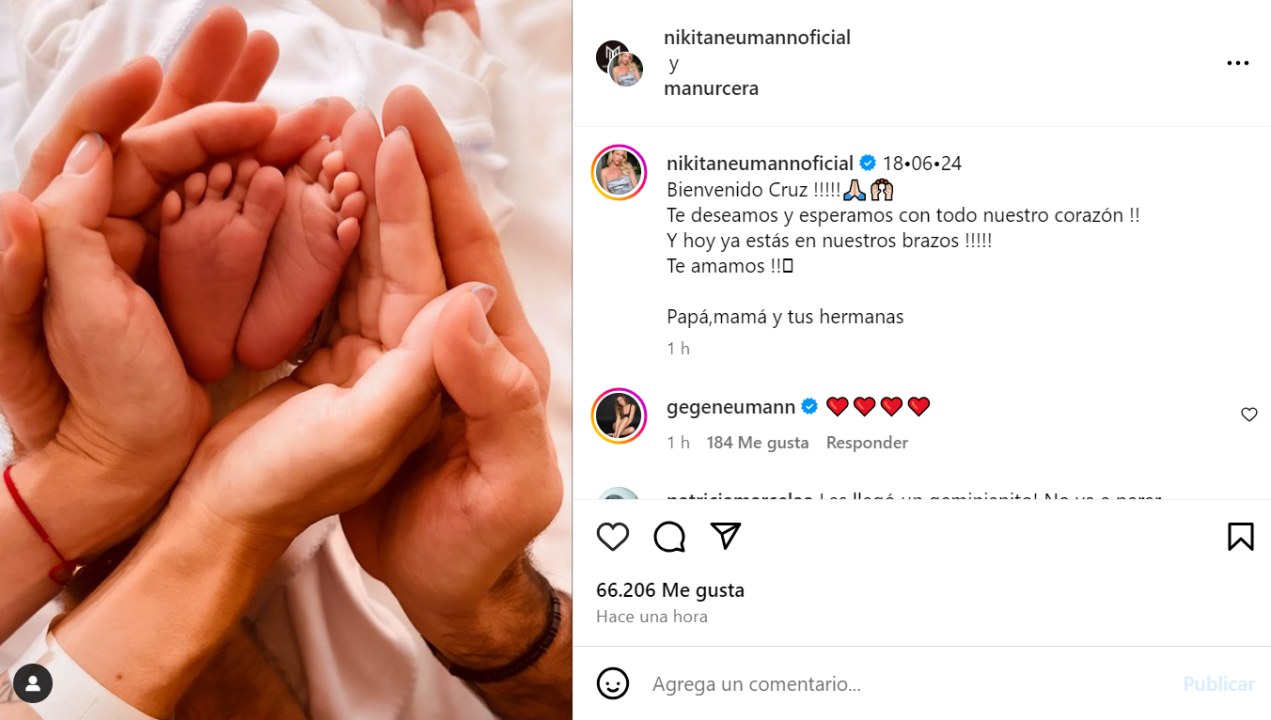The image size is (1271, 720).
Task: Open nikitaneumannoficial's story avatar in the caption
Action: tap(619, 172)
